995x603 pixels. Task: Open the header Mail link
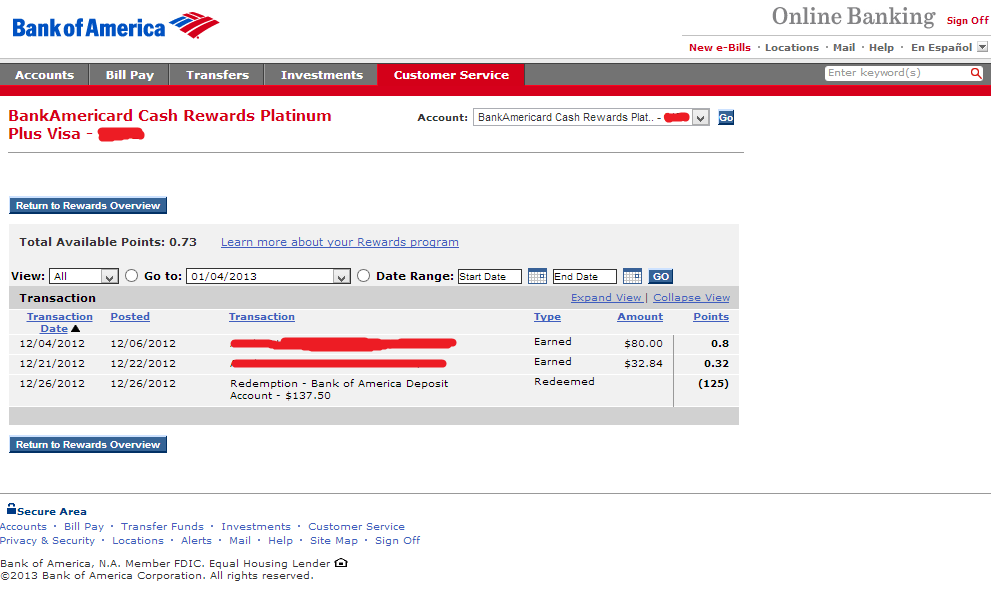(844, 47)
